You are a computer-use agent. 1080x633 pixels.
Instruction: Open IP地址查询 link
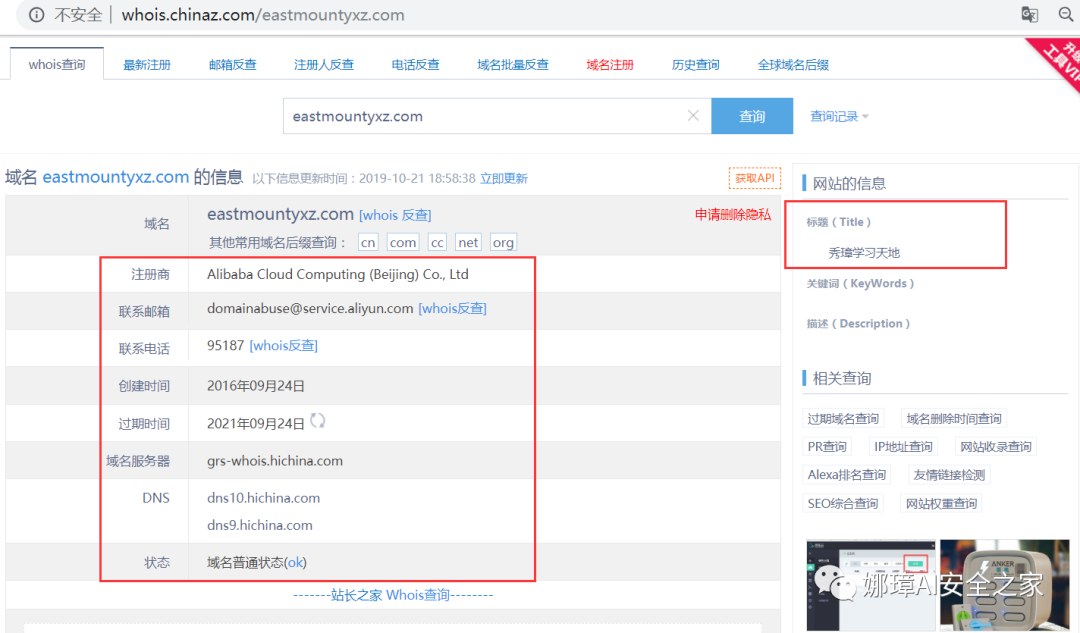(x=903, y=447)
